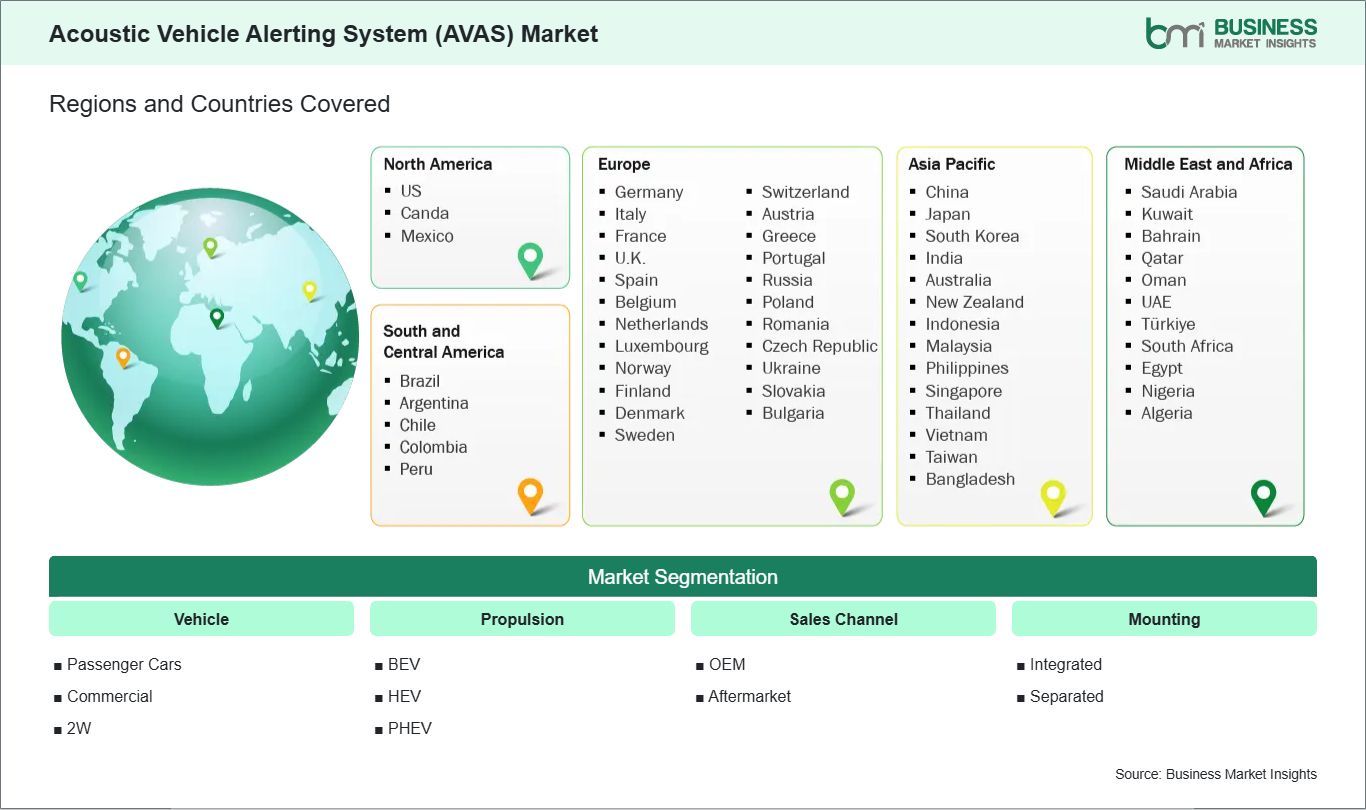Select the Mounting segmentation header
Image resolution: width=1366 pixels, height=810 pixels.
(1164, 619)
